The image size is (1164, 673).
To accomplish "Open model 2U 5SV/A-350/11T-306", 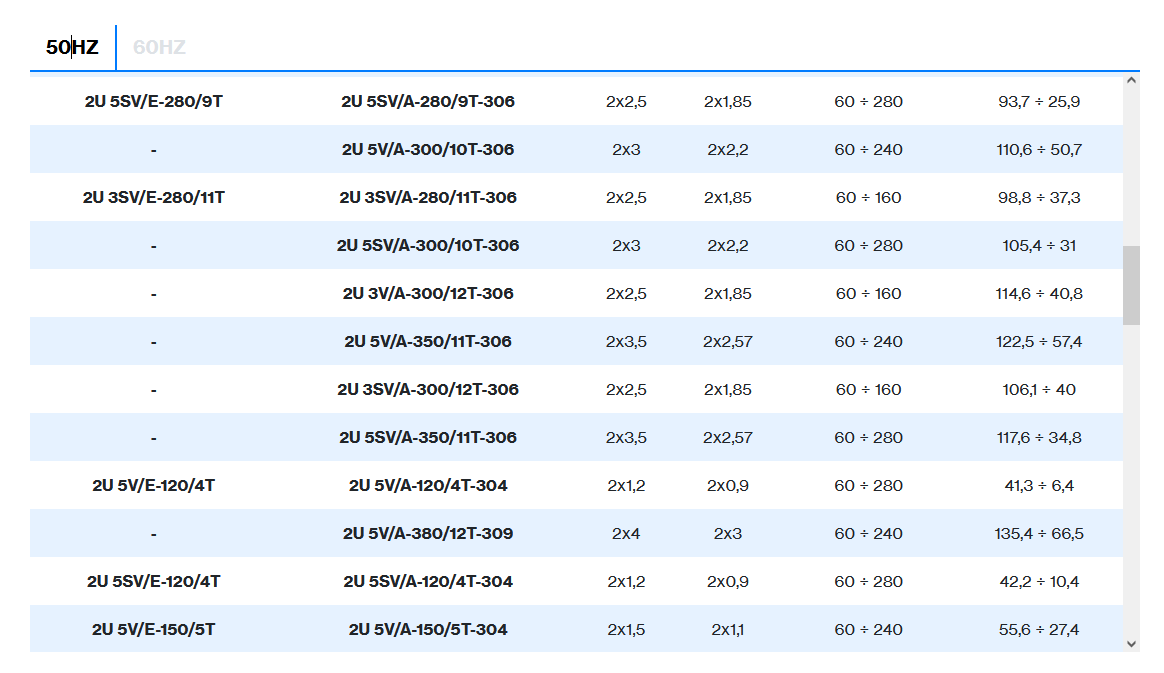I will 428,438.
